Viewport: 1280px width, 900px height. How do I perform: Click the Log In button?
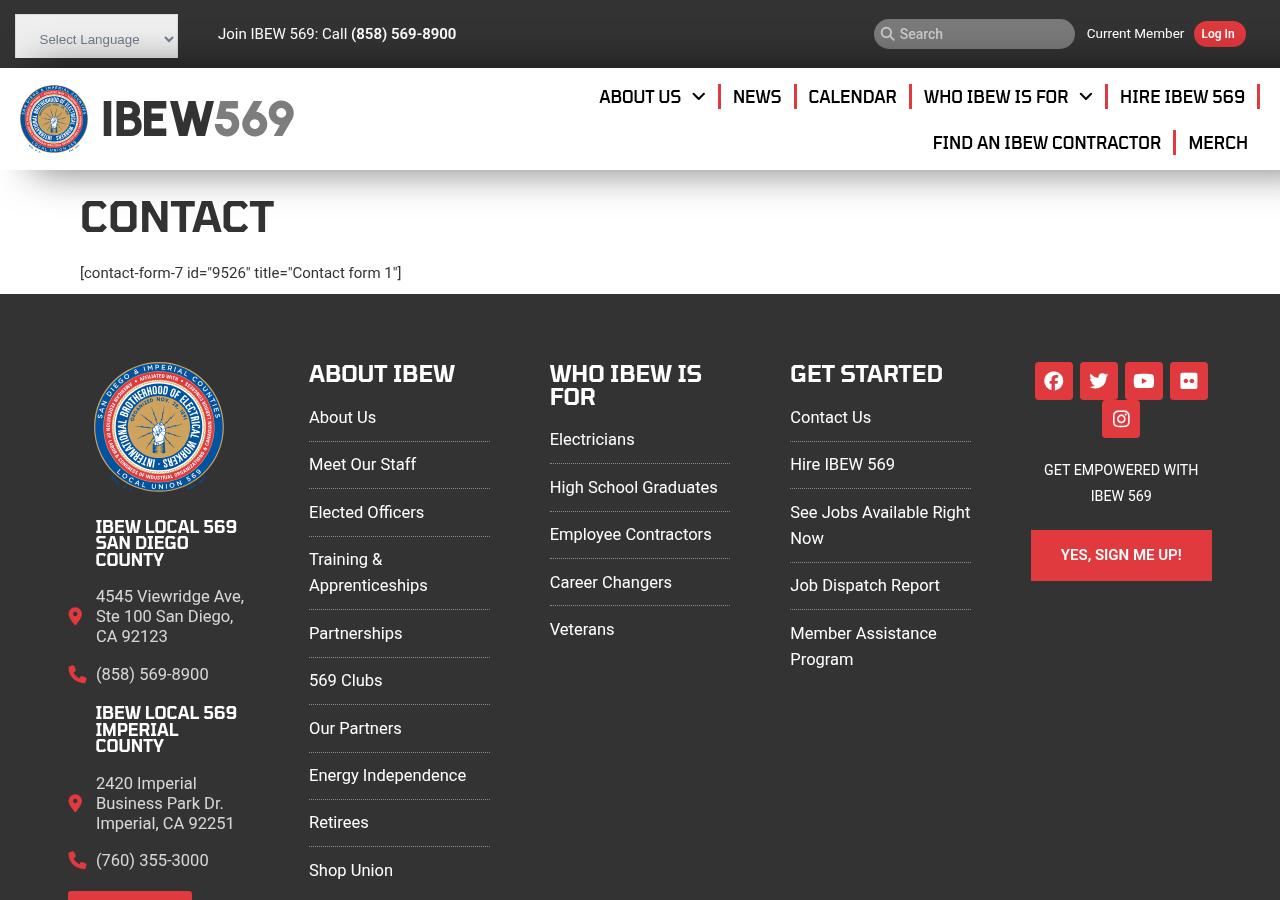click(x=1219, y=34)
